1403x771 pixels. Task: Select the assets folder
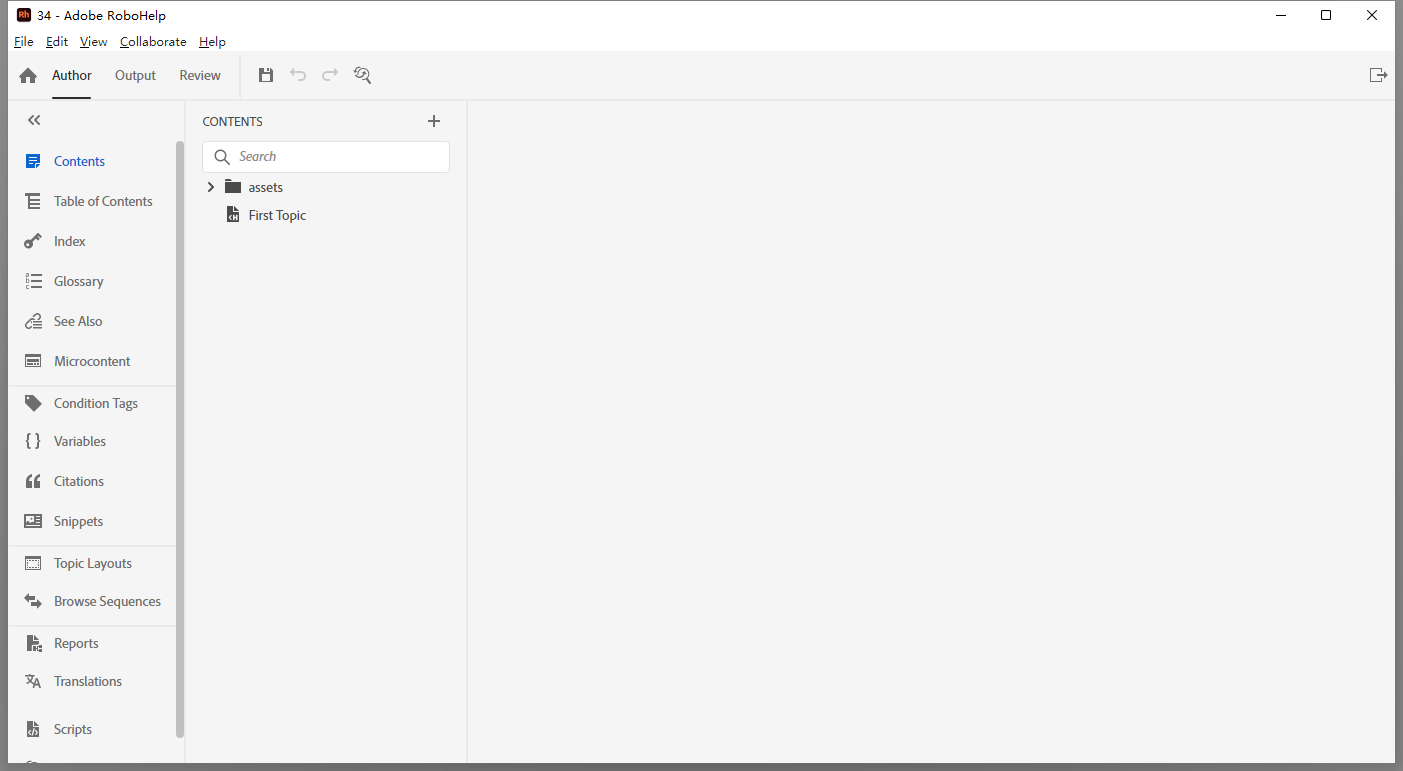[265, 187]
